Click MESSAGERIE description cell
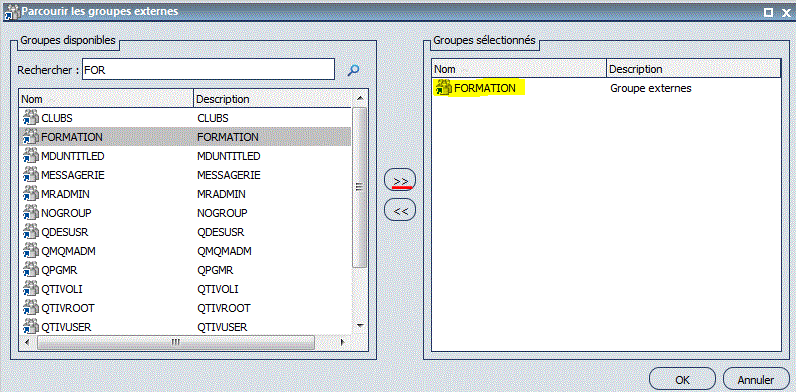The height and width of the screenshot is (392, 796). [228, 175]
